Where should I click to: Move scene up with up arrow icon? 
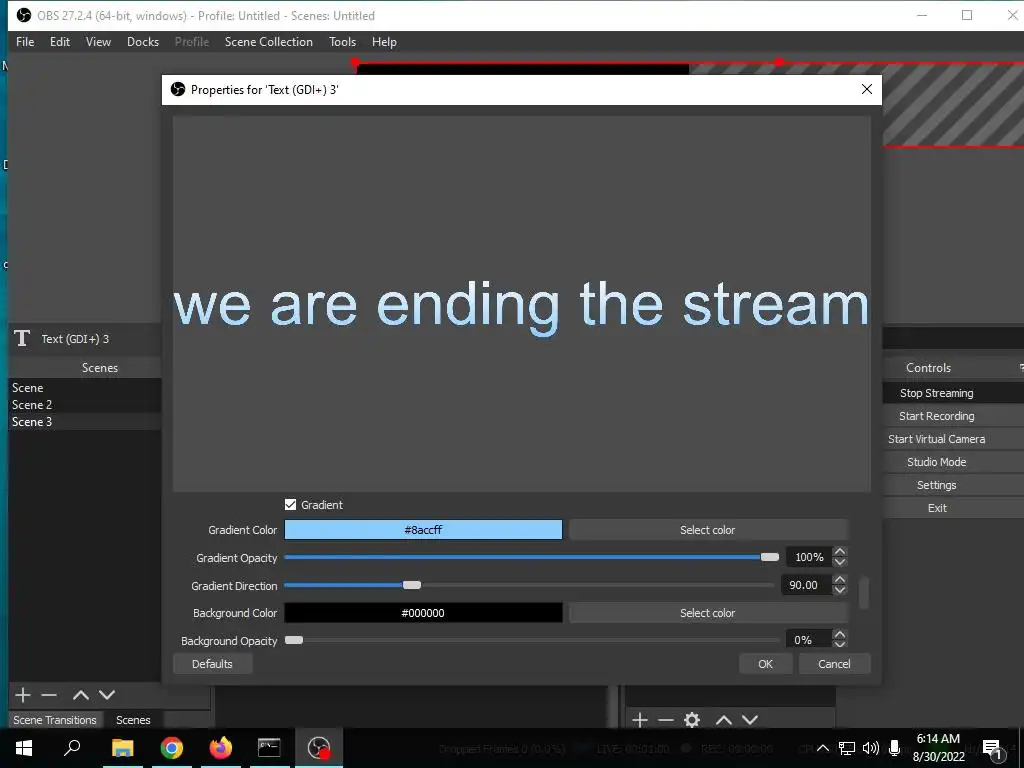80,695
